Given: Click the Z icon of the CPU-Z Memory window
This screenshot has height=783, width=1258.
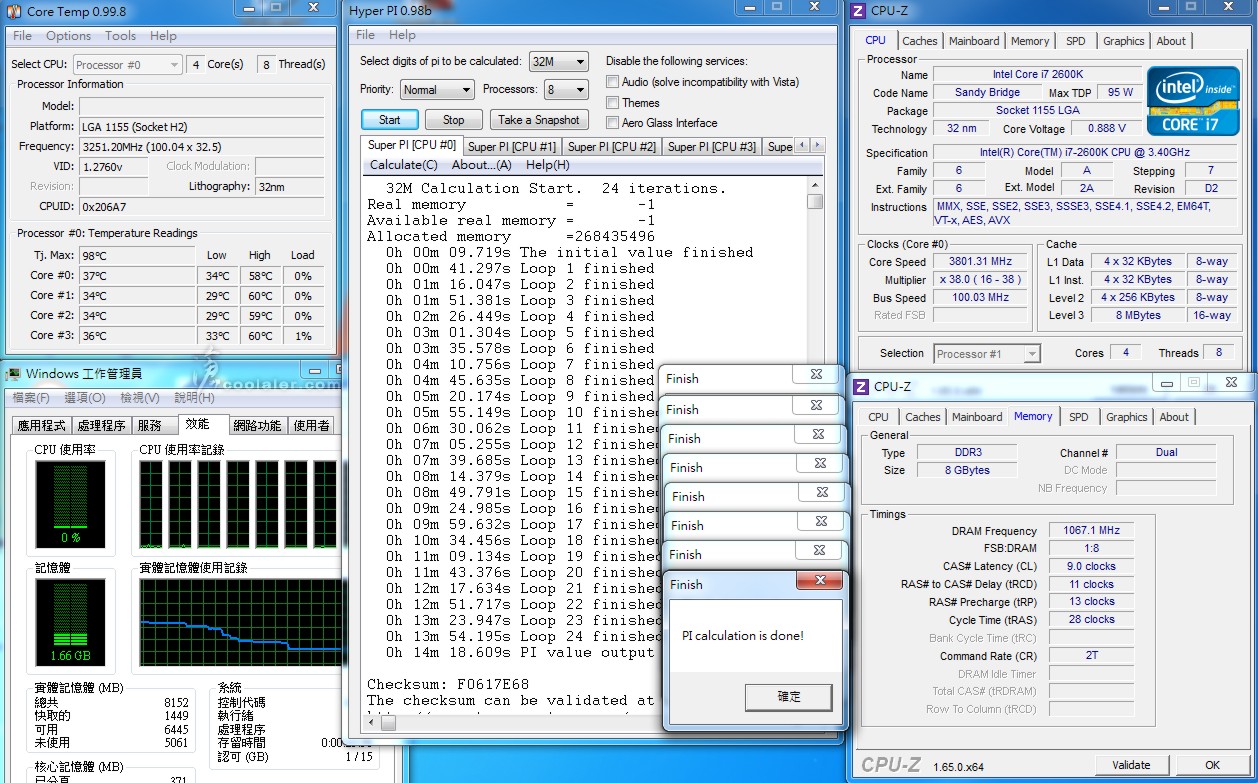Looking at the screenshot, I should (859, 386).
